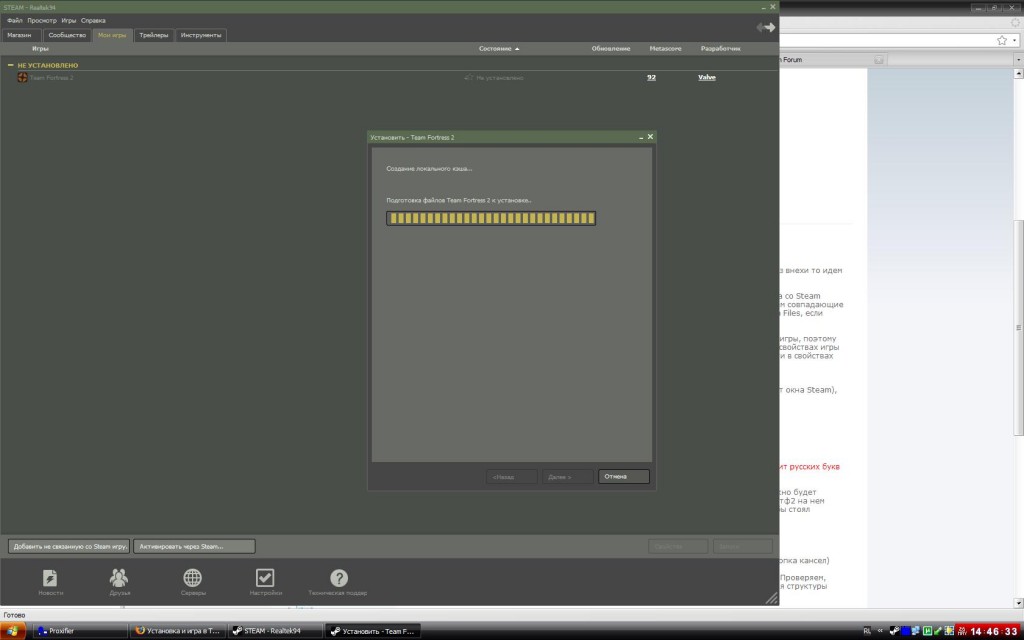Screen dimensions: 1024x640
Task: Switch to STEAM - Realtek94 in the taskbar
Action: (x=275, y=631)
